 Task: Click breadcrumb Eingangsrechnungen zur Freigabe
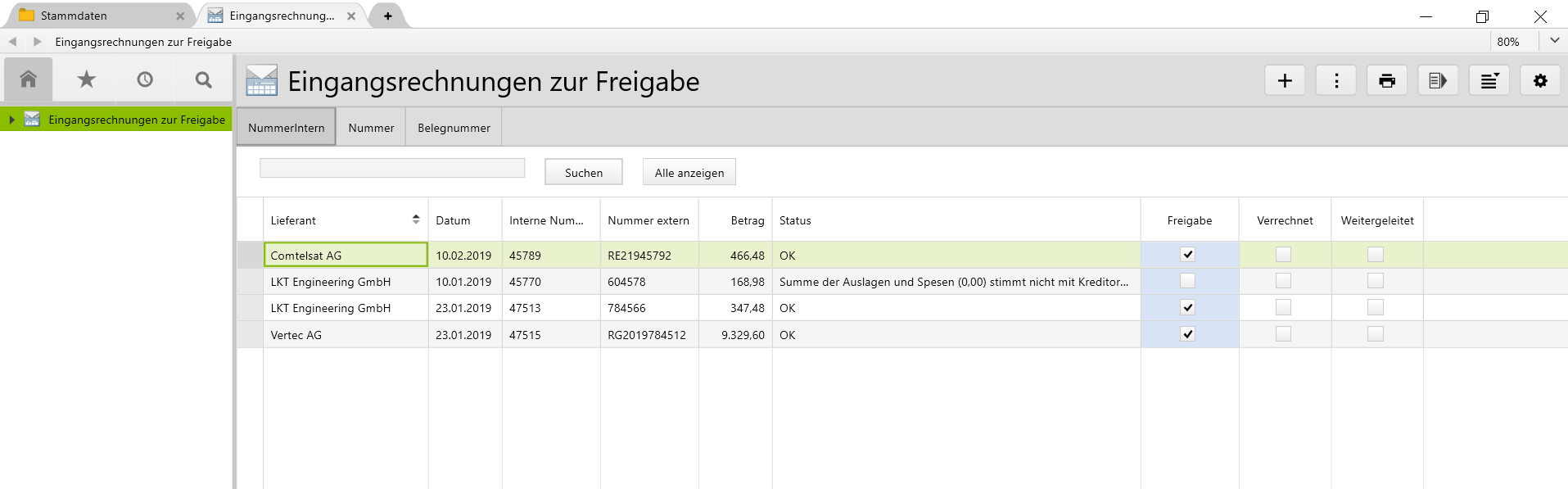[143, 42]
